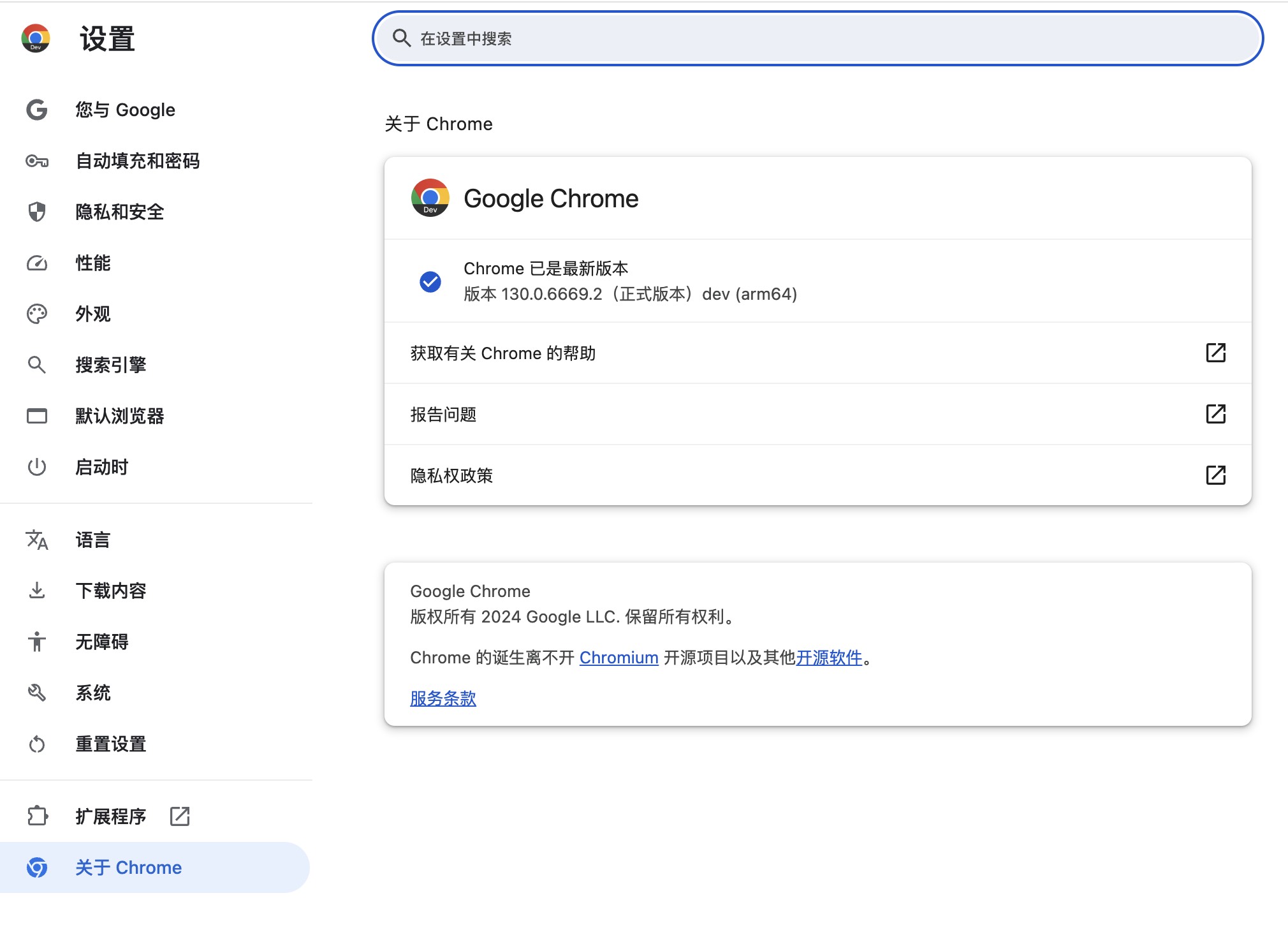Select 搜索引擎 in the sidebar

[x=155, y=365]
